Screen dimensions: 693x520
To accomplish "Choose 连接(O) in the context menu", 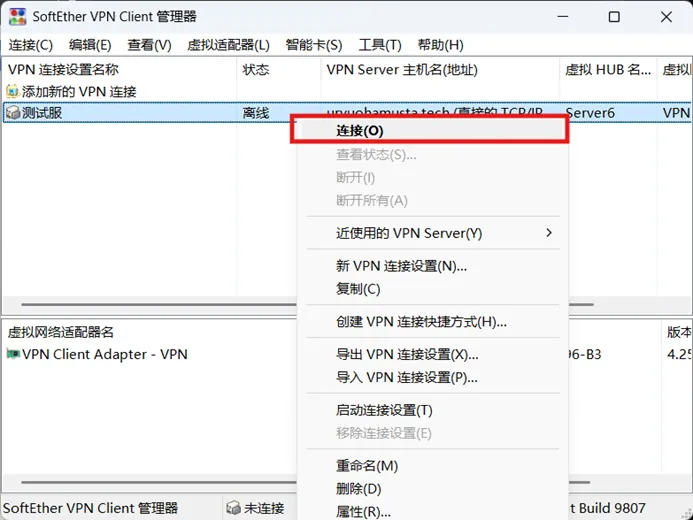I will point(360,130).
